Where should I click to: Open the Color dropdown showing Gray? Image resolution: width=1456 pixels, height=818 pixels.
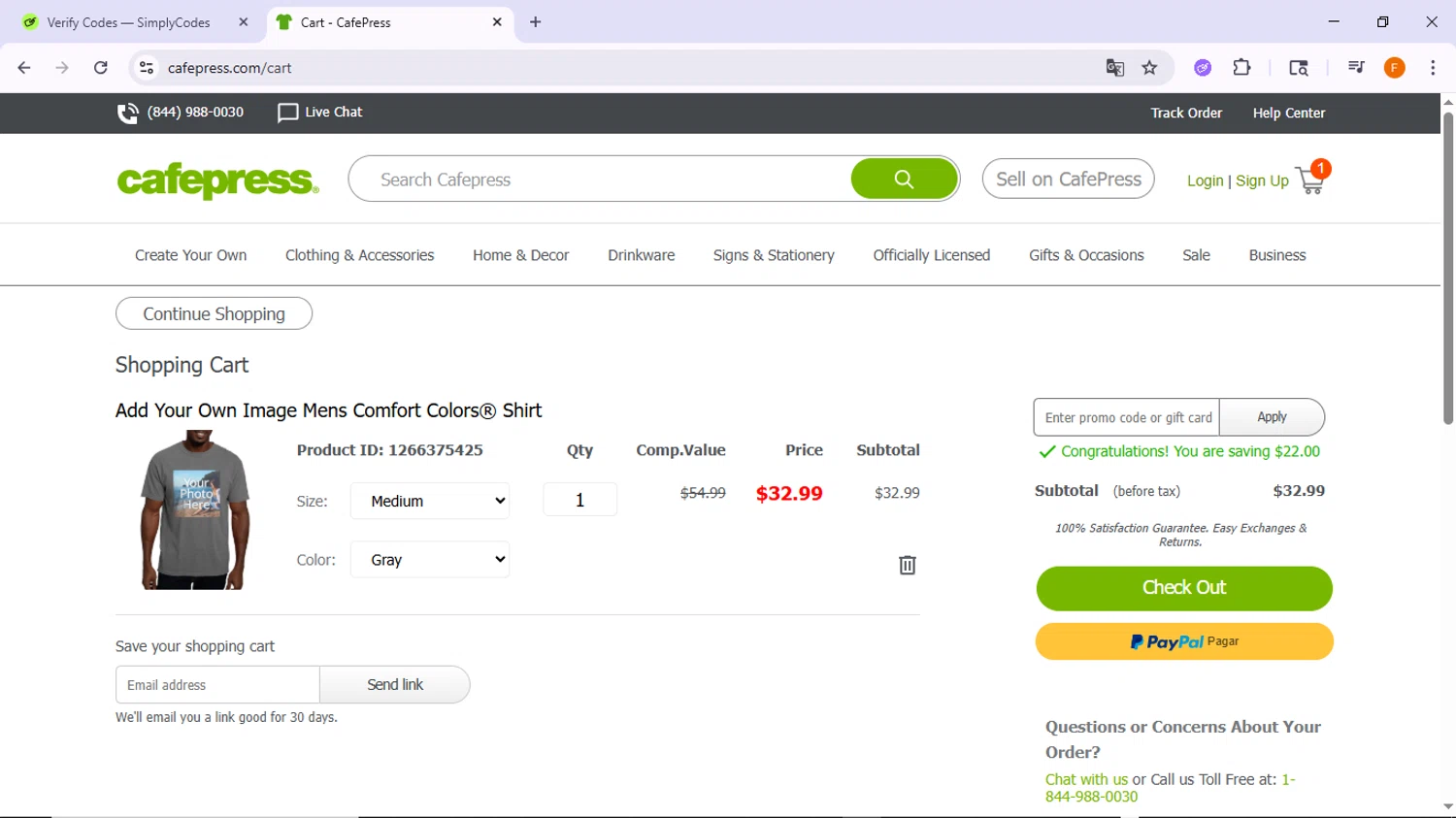[430, 560]
